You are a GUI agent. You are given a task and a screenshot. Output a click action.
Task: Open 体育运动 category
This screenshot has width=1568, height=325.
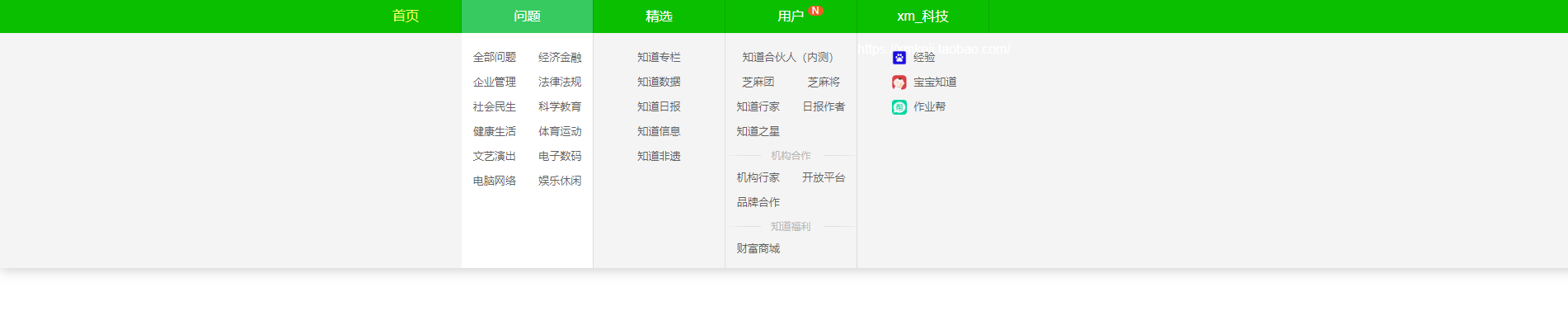(x=560, y=131)
